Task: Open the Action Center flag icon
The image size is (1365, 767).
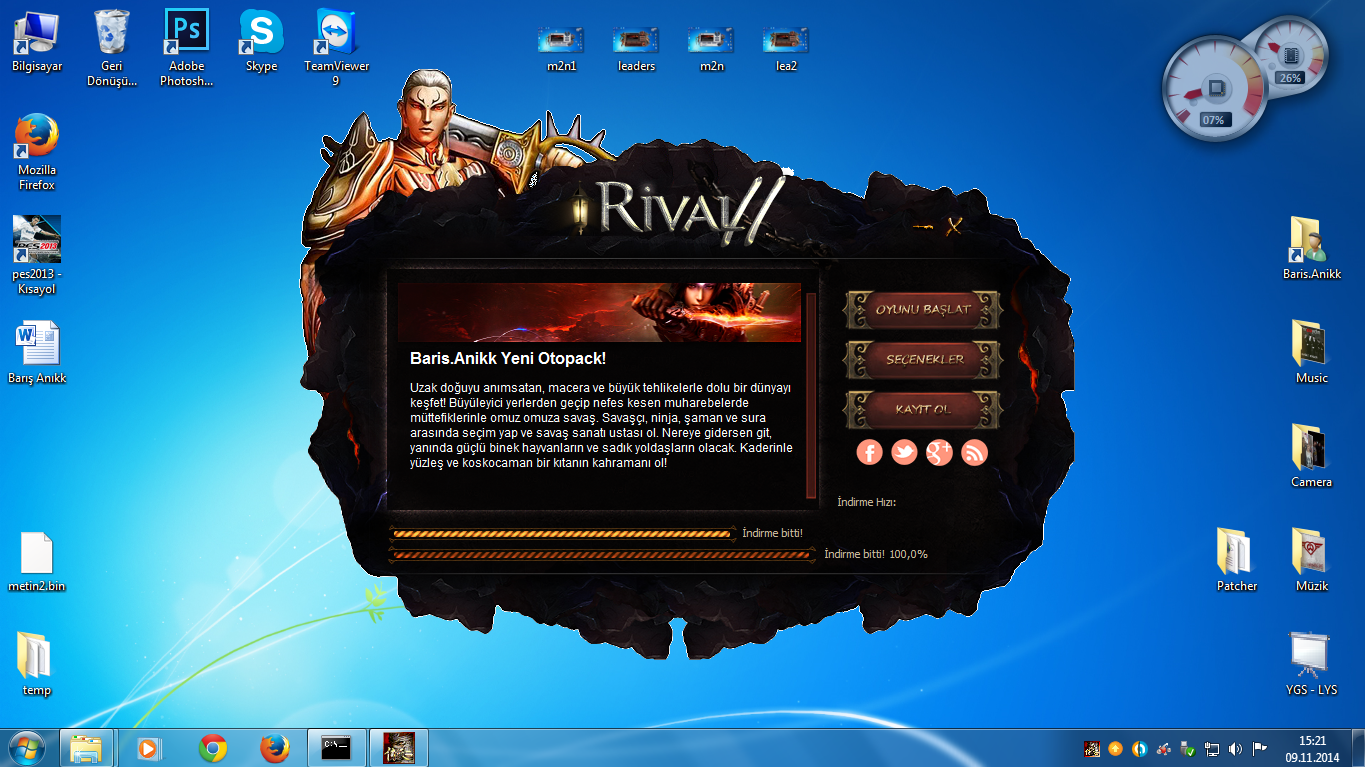Action: 1260,748
